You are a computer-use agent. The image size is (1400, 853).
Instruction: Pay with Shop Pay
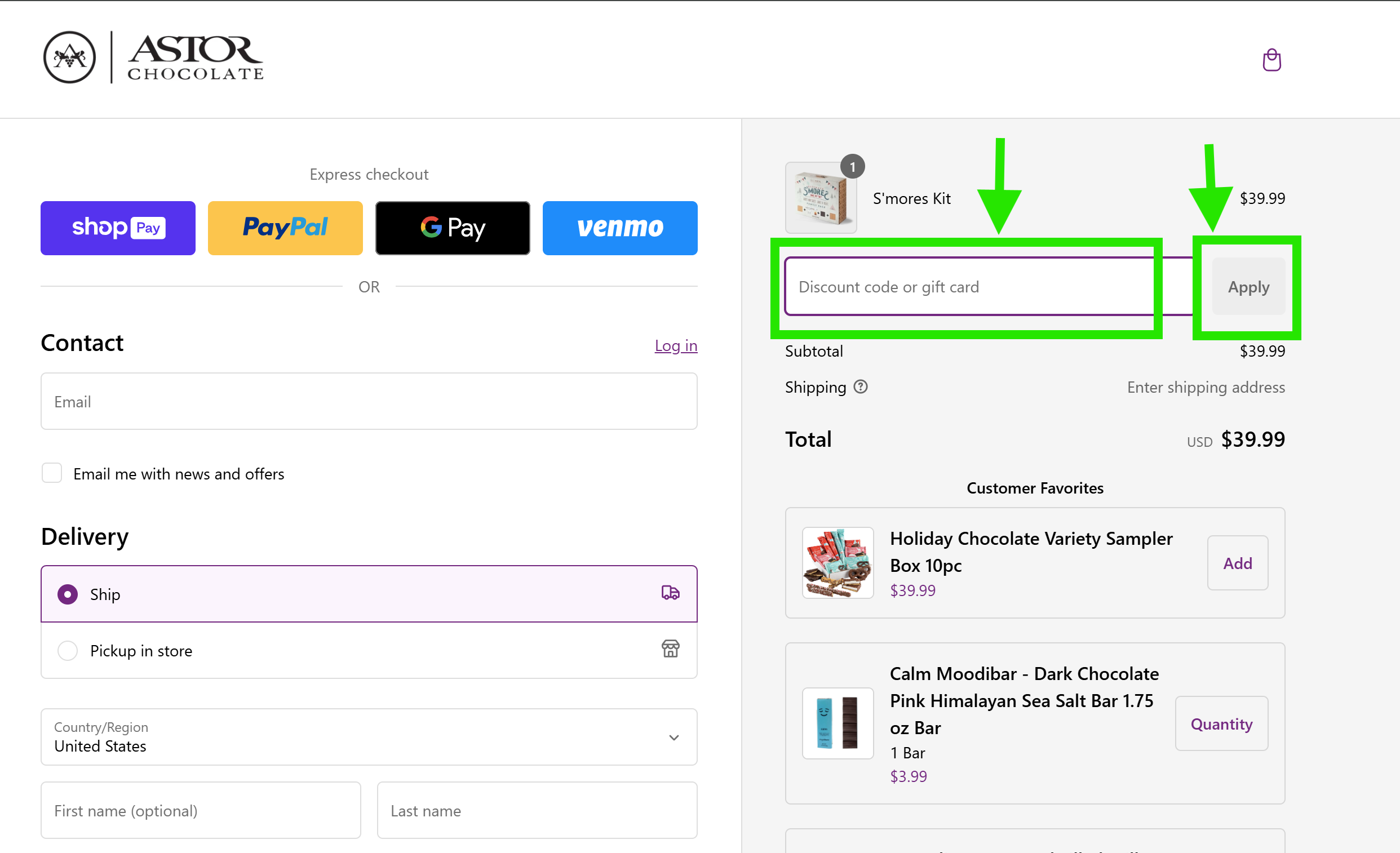pyautogui.click(x=118, y=228)
